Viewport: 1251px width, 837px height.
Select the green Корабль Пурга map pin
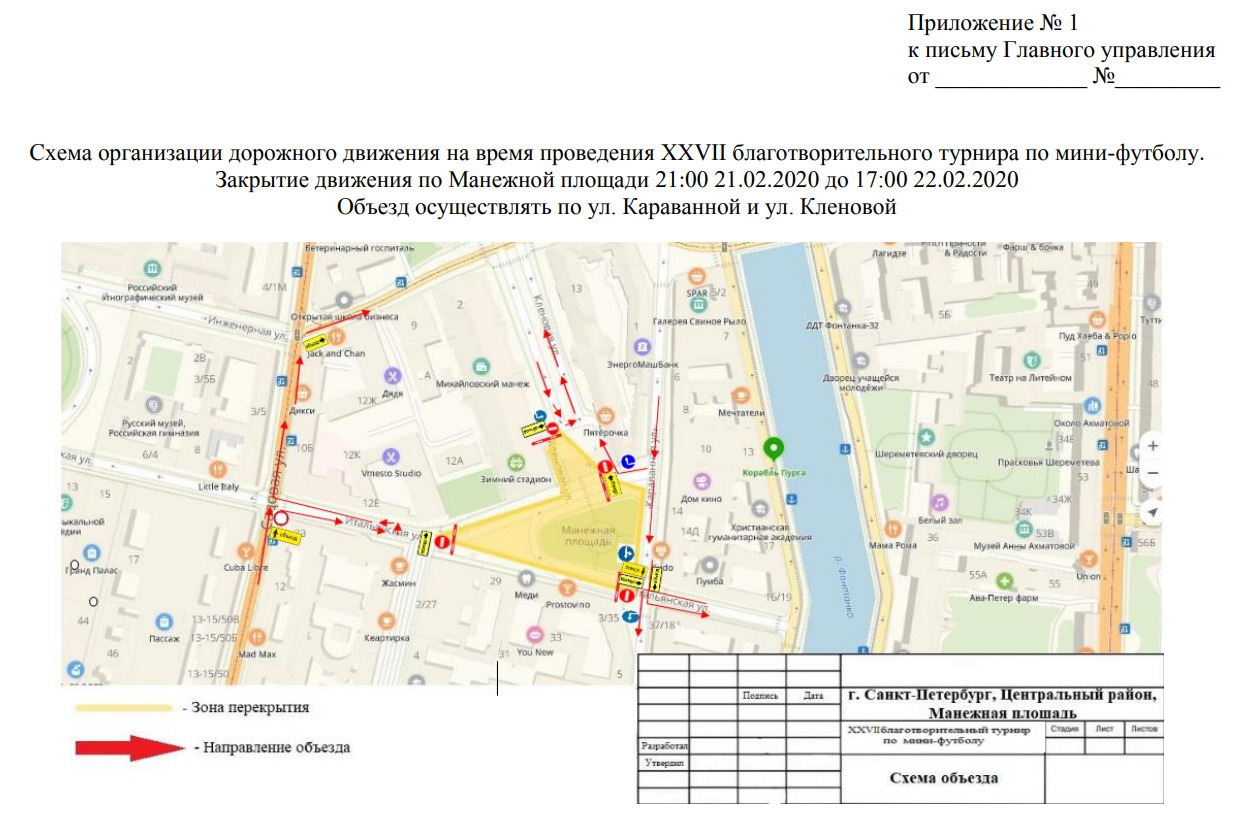click(x=772, y=450)
